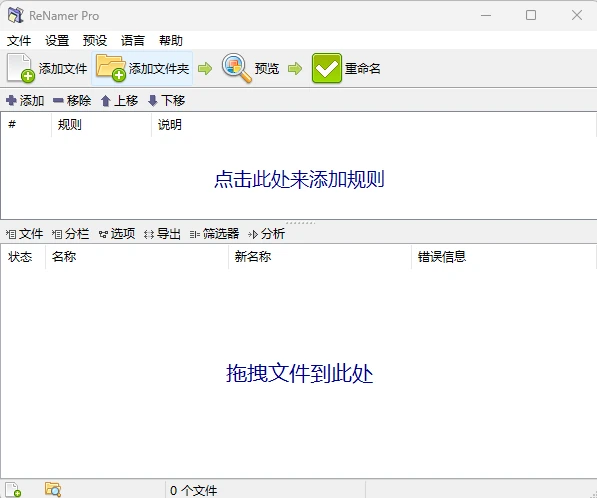Click the 新名称 column header
This screenshot has height=498, width=597.
point(253,257)
